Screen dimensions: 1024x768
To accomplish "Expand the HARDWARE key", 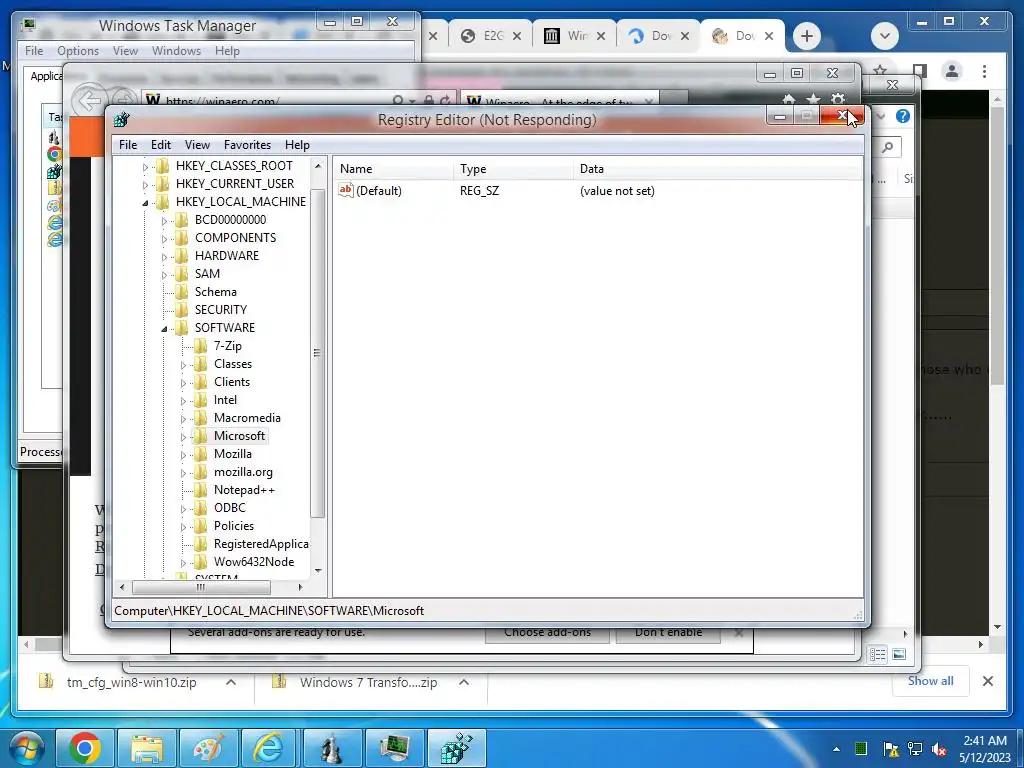I will (x=164, y=257).
